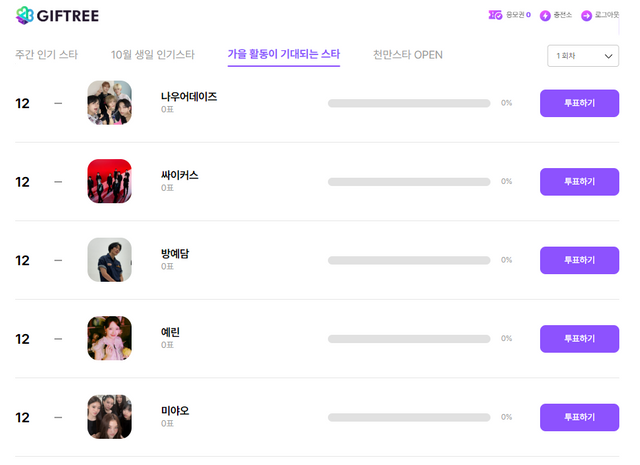Cast a vote for 방예담
640x465 pixels.
tap(579, 260)
